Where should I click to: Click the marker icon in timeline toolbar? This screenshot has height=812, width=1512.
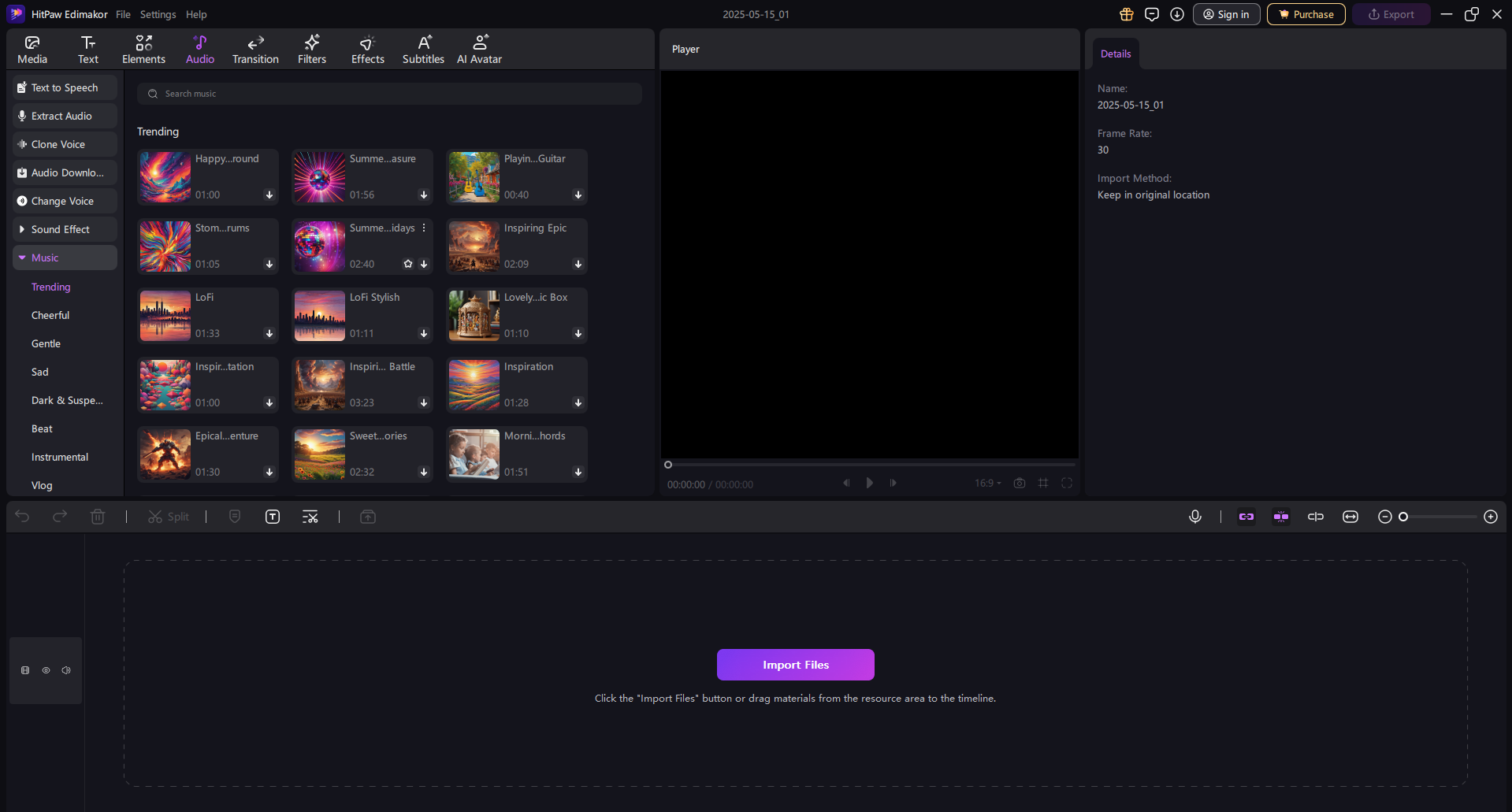235,517
